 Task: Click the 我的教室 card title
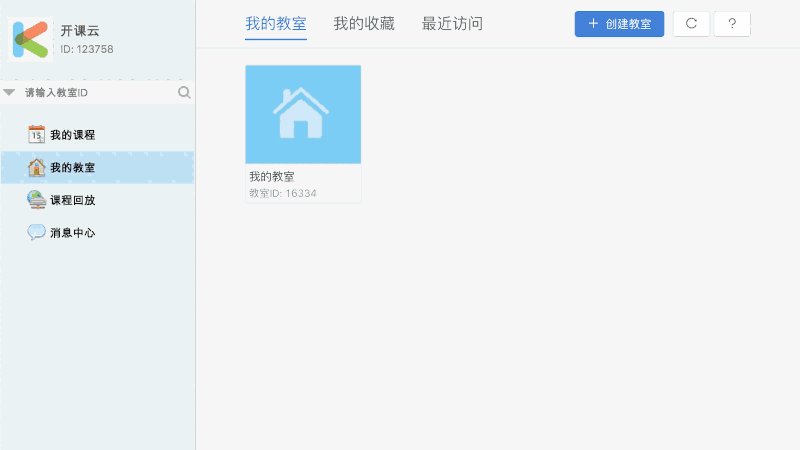click(272, 177)
